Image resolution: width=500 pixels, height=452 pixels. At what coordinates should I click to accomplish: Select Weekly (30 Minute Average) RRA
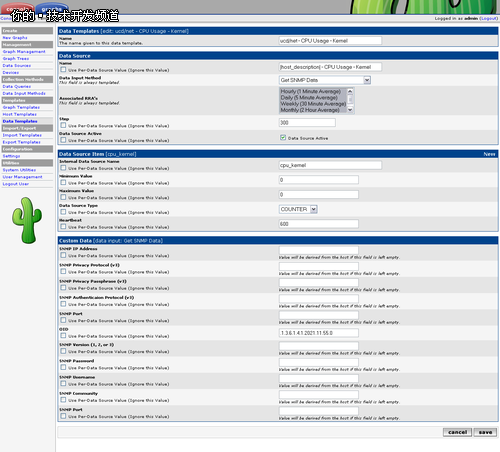click(313, 104)
